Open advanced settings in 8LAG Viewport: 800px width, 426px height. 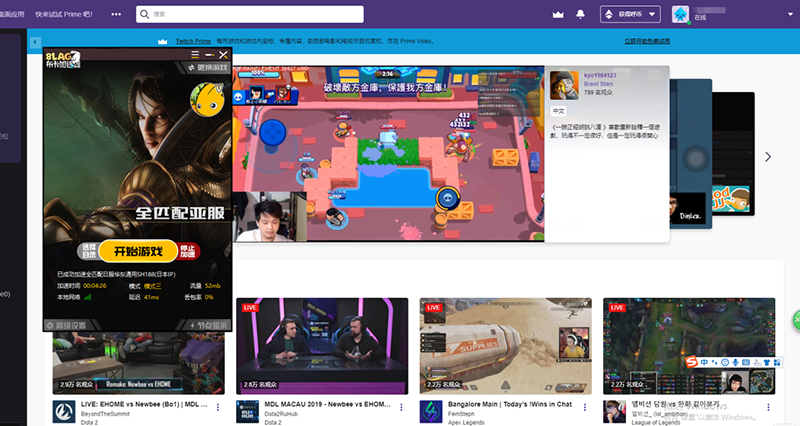click(66, 325)
